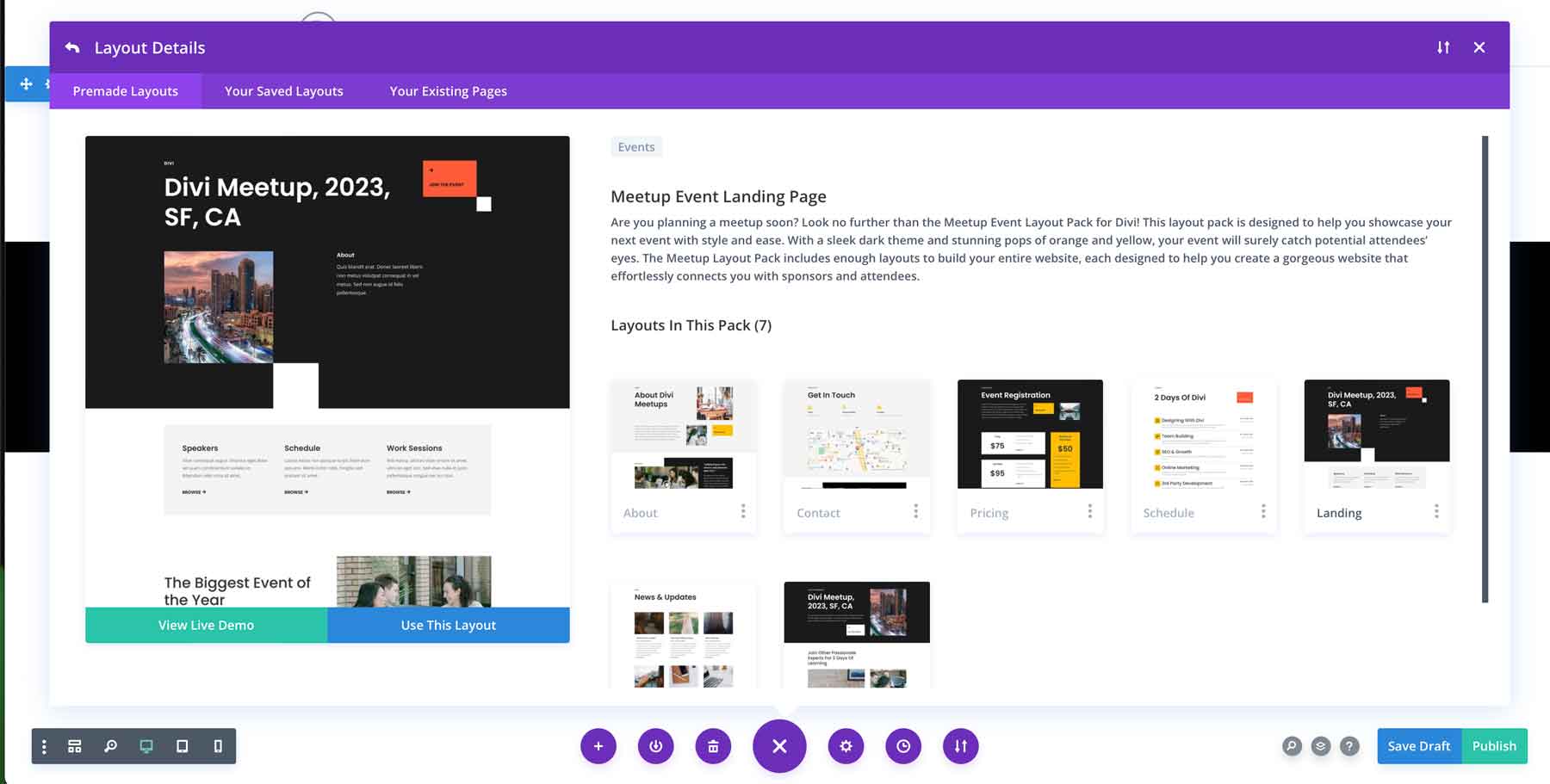Open the Contact layout options menu
This screenshot has height=784, width=1550.
915,511
